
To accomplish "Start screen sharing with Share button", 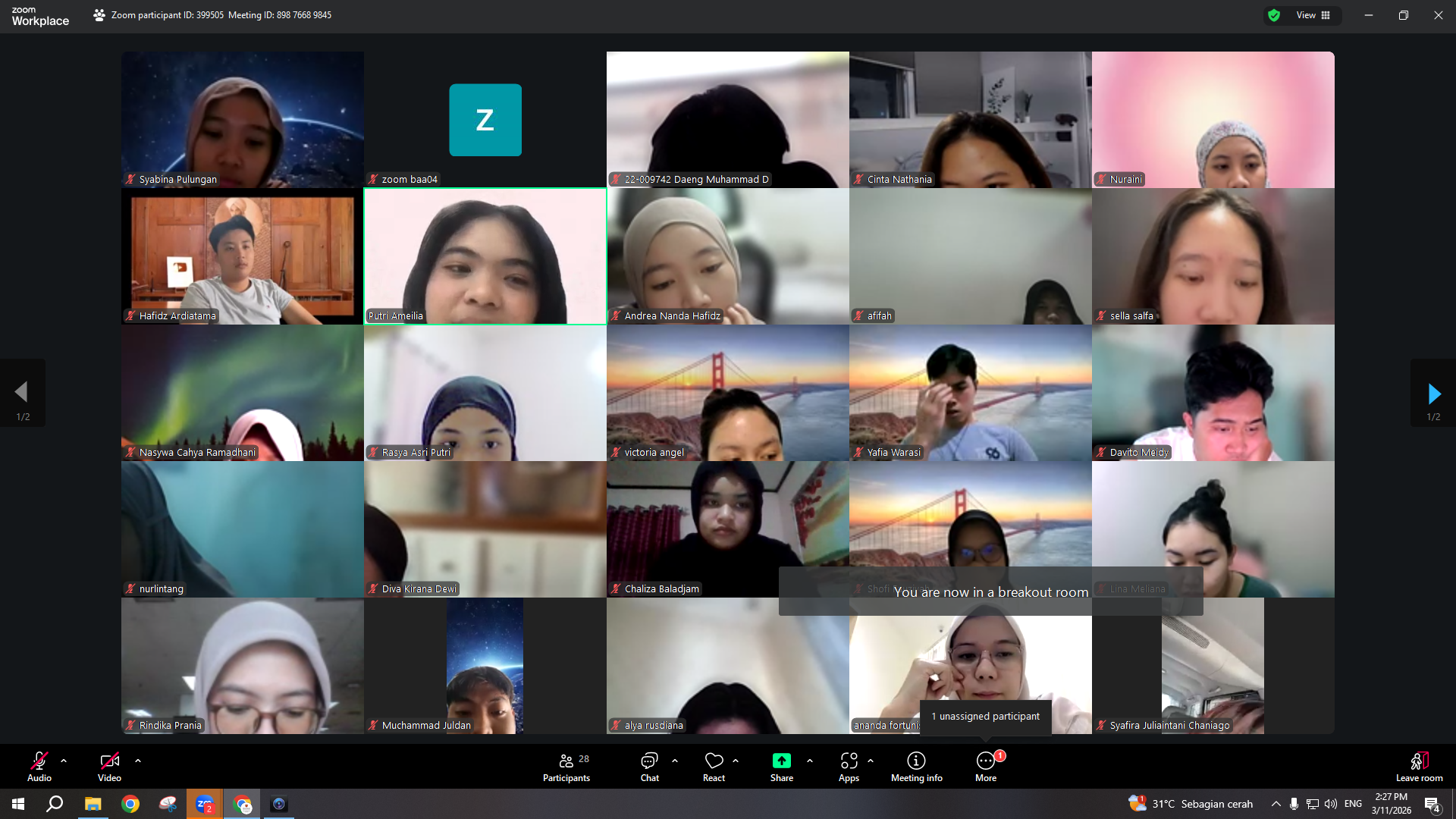I will (x=782, y=766).
